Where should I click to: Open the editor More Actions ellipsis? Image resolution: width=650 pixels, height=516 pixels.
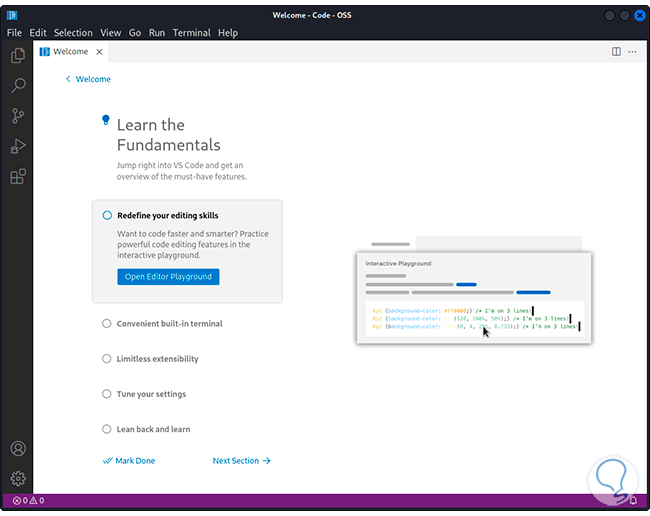[x=632, y=51]
